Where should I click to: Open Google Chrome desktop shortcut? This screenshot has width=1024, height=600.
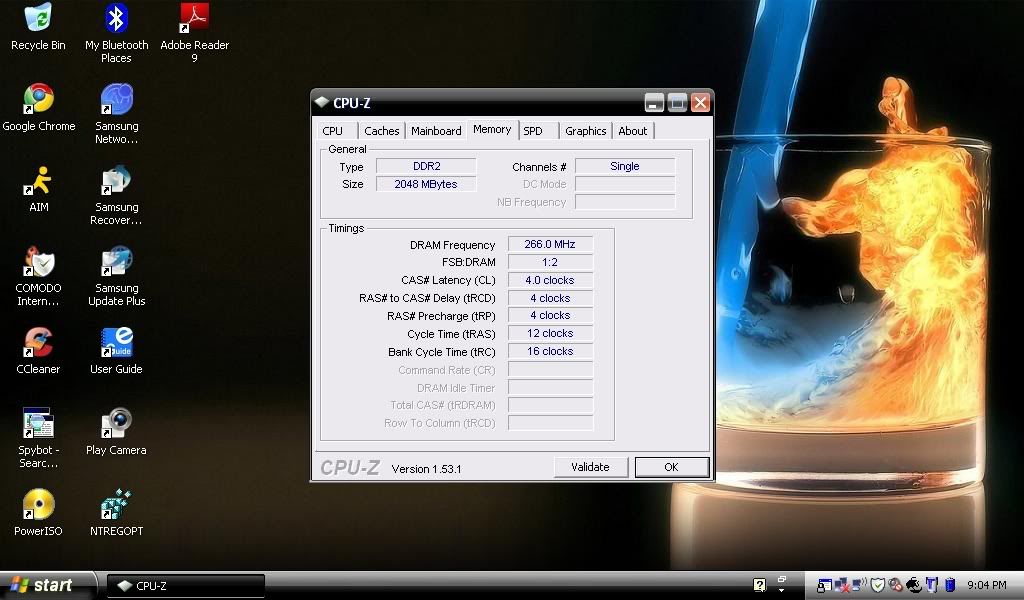[x=38, y=100]
